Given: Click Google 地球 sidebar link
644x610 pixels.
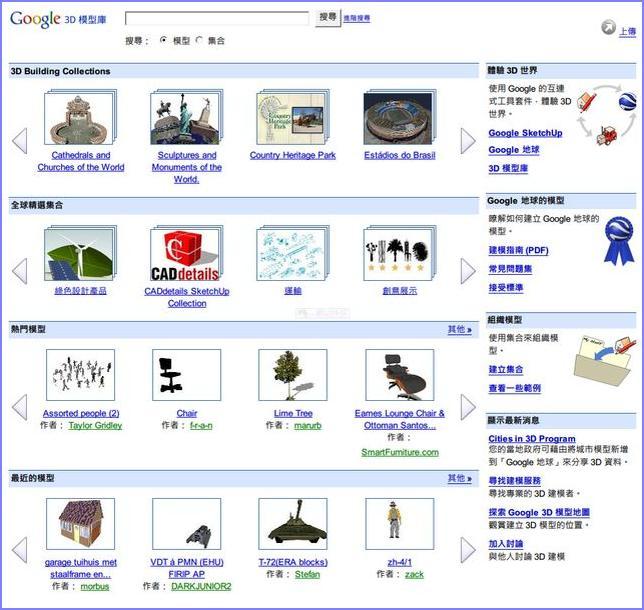Looking at the screenshot, I should coord(514,150).
